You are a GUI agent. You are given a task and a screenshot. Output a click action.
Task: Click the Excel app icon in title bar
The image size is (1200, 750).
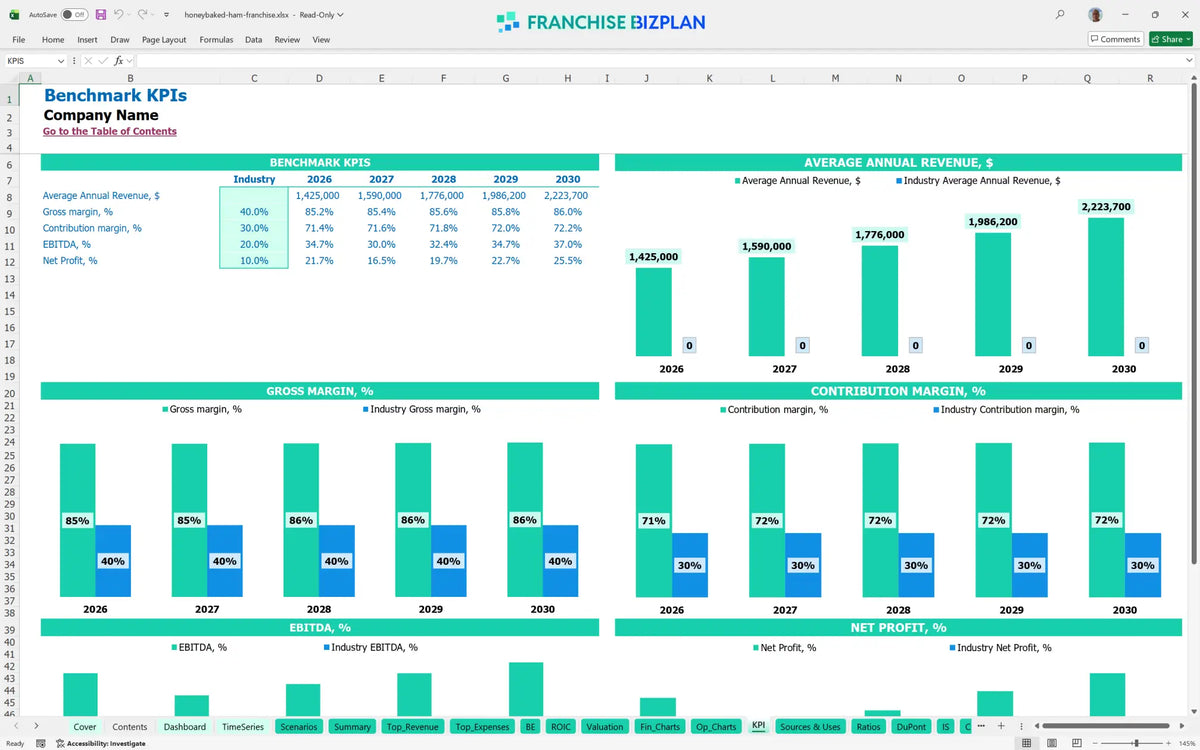coord(14,15)
